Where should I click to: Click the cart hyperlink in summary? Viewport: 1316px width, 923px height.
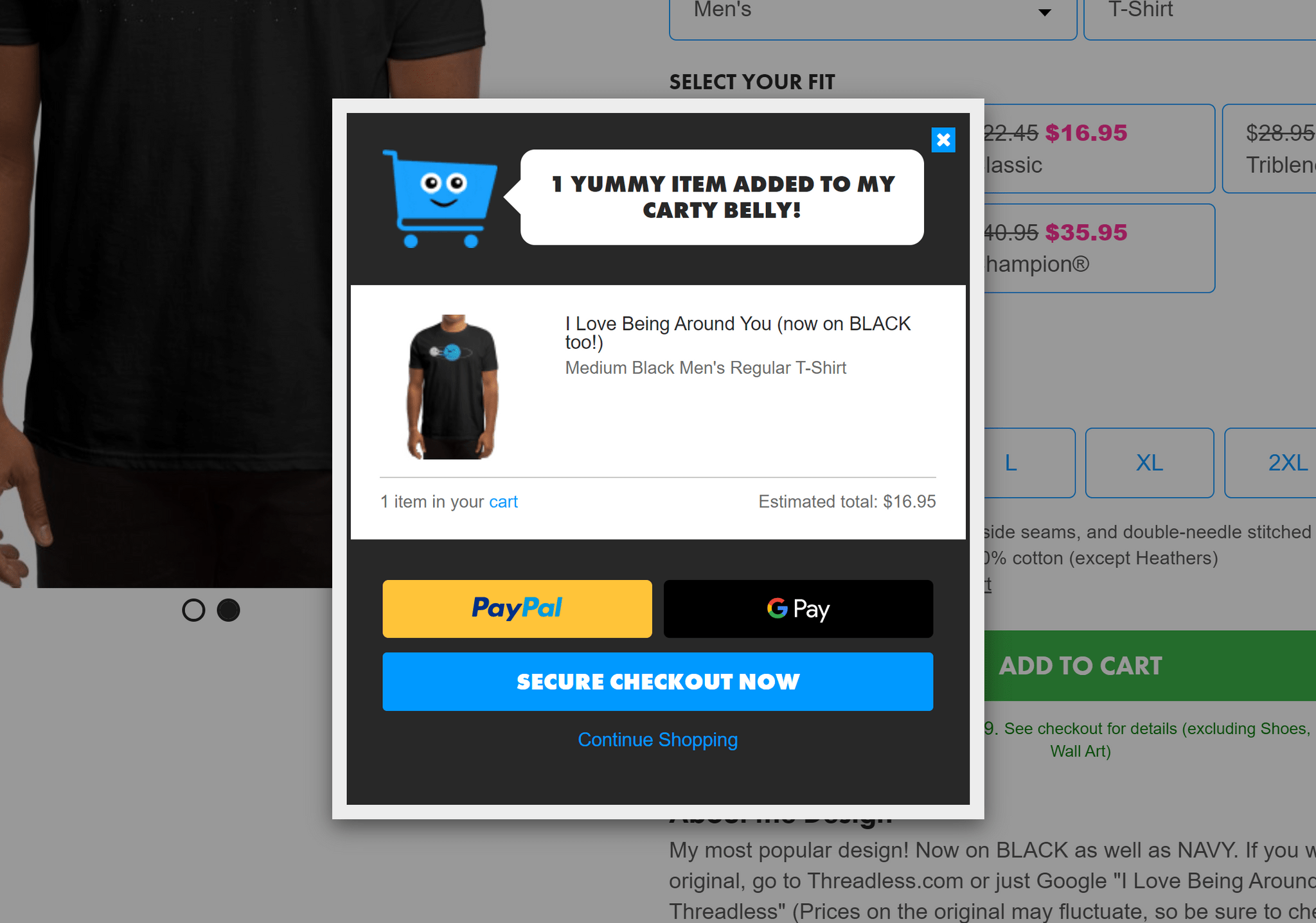coord(504,501)
